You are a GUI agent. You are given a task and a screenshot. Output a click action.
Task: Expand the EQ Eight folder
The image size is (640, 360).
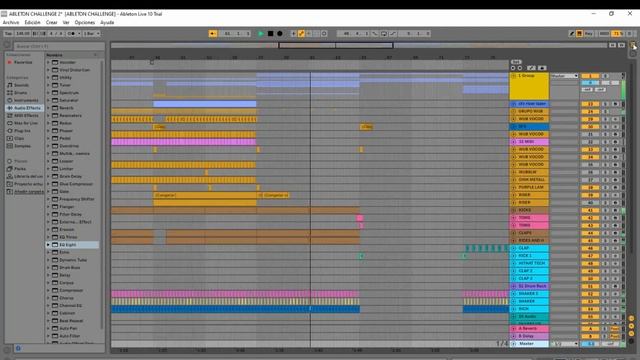coord(48,245)
